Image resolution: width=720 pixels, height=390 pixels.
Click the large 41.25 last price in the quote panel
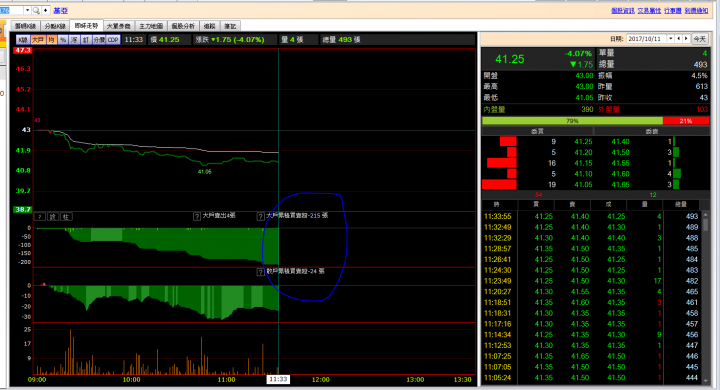tap(510, 59)
